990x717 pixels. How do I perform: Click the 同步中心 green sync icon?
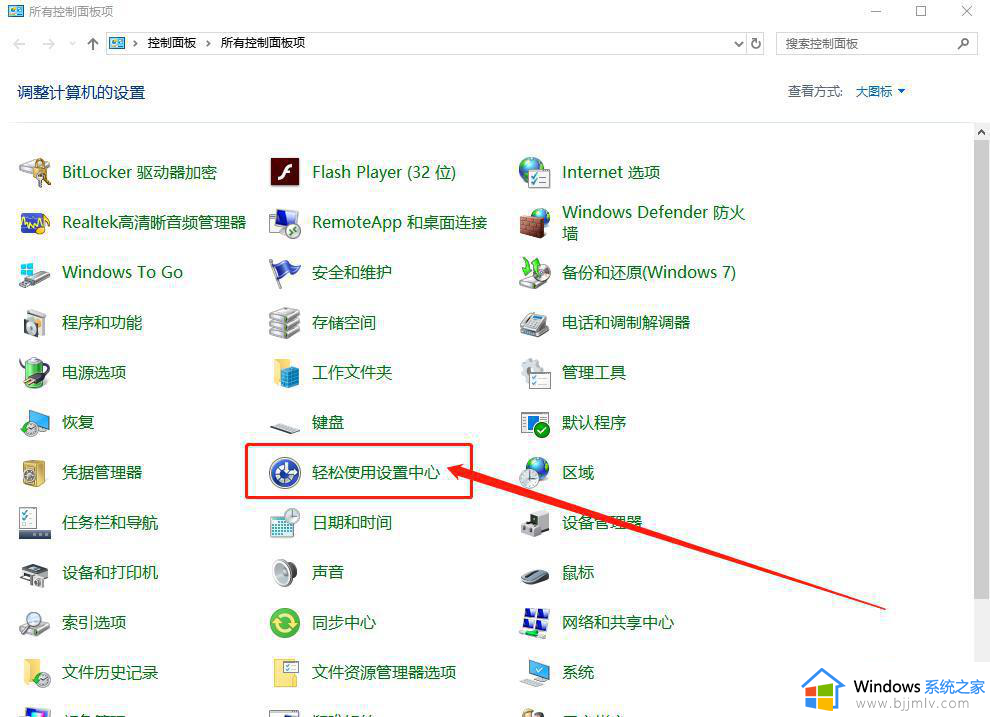click(x=285, y=623)
